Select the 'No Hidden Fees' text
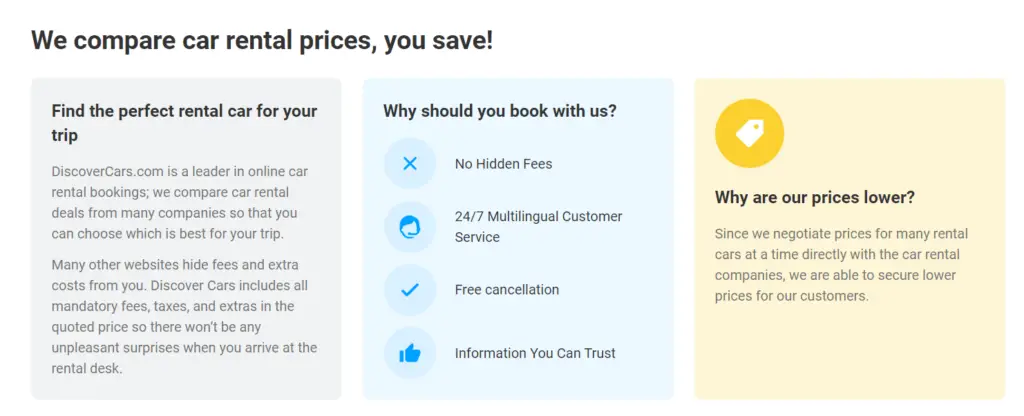Screen dimensions: 1024x416 coord(504,164)
